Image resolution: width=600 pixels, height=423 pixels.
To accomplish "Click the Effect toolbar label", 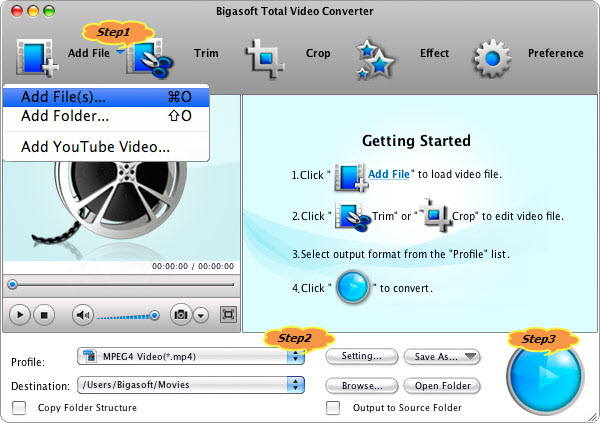I will [434, 53].
